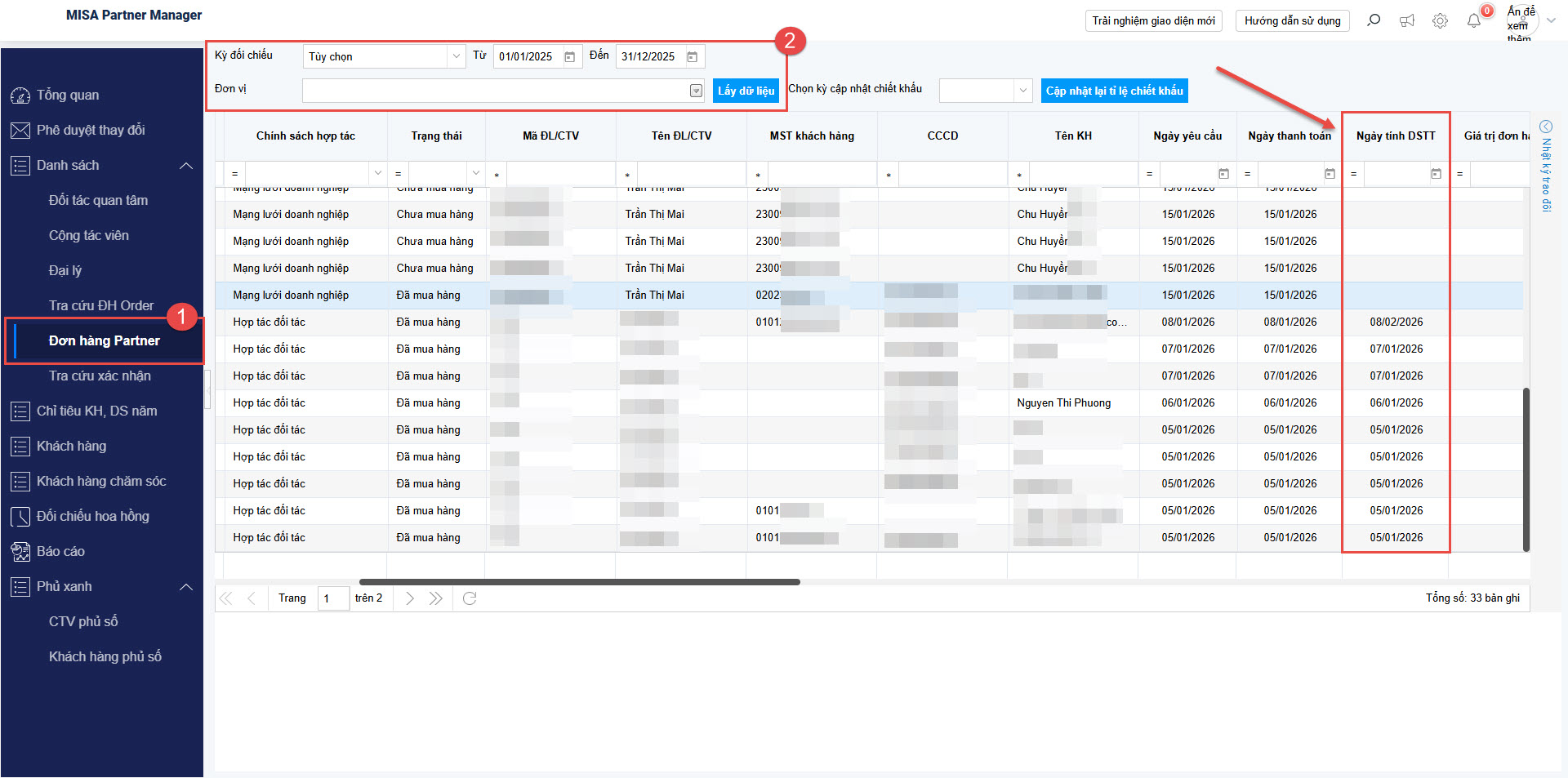
Task: Collapse the Phủ xanh menu group
Action: [x=186, y=587]
